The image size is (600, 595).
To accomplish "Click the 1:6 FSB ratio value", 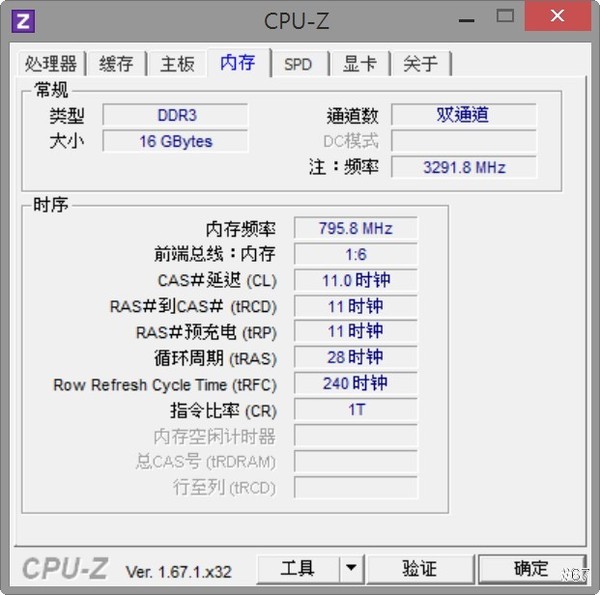I will pos(356,254).
